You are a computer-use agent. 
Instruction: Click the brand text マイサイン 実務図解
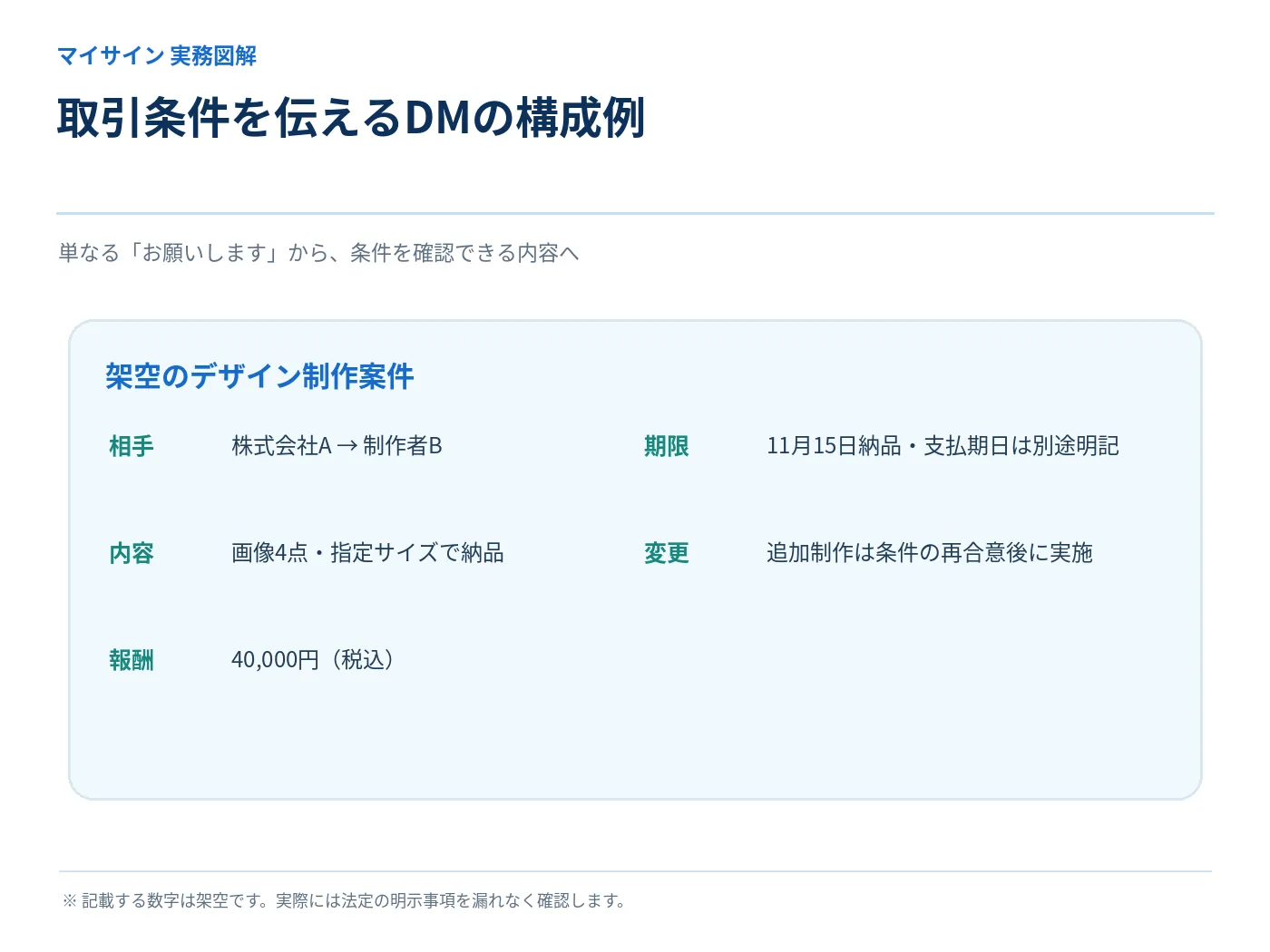[x=157, y=56]
